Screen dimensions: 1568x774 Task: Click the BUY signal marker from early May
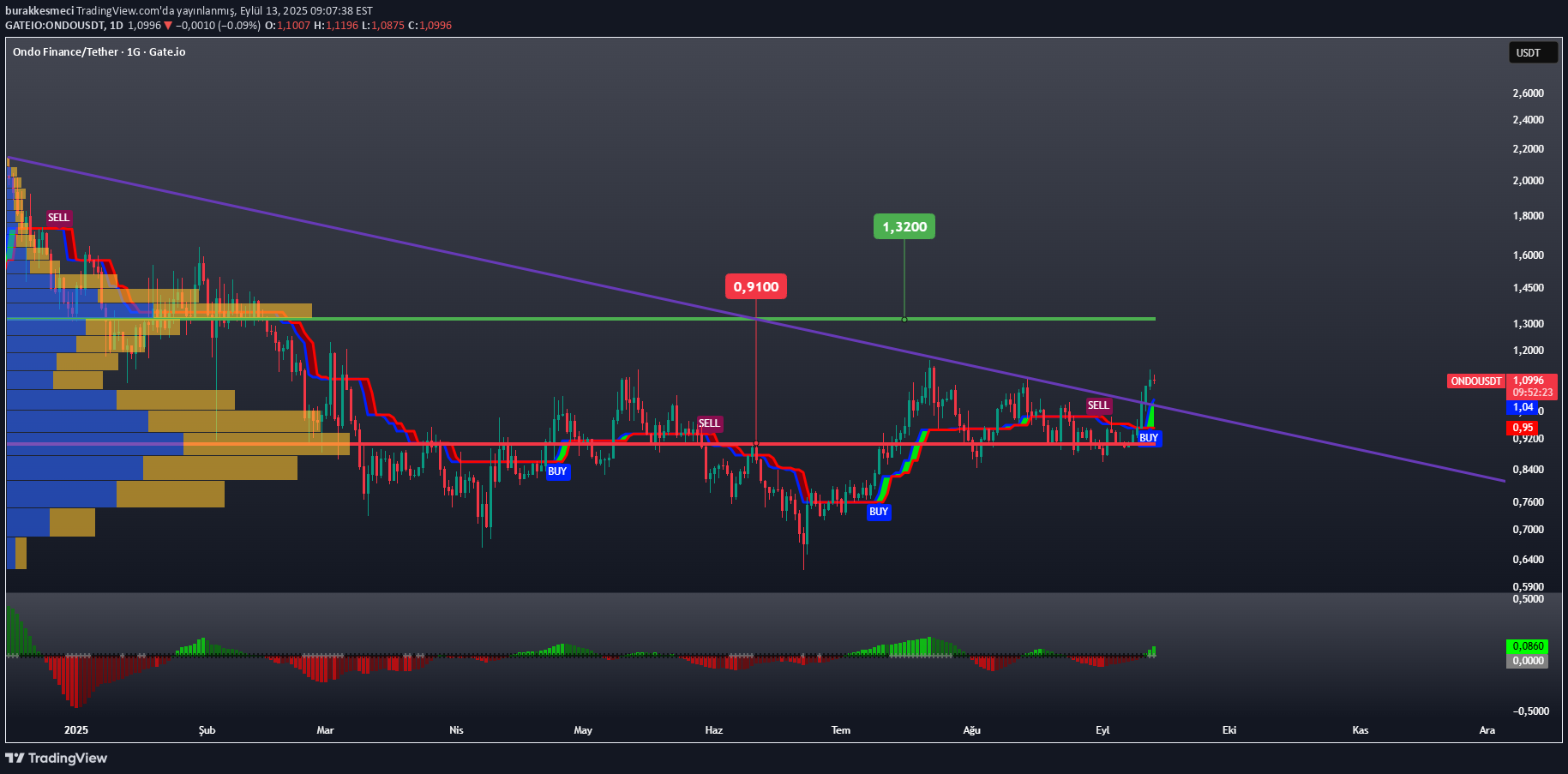click(557, 471)
